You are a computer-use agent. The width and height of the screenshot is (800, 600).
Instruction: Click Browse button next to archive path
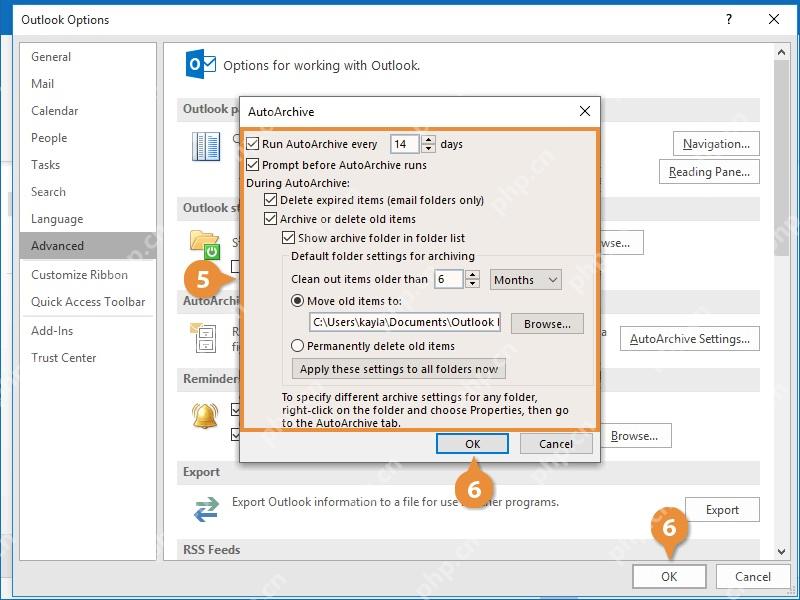click(547, 323)
